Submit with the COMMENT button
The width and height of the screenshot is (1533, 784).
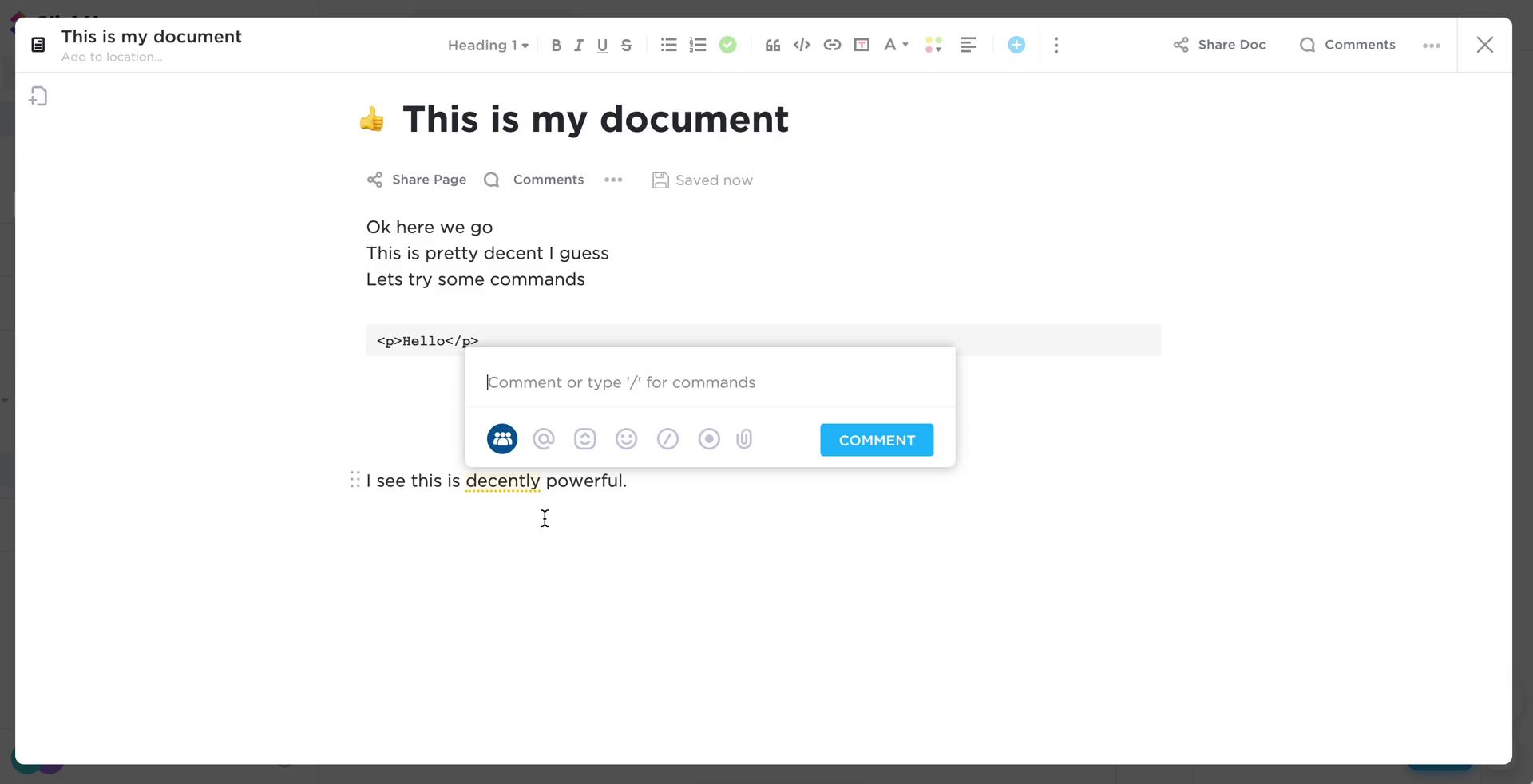tap(877, 440)
